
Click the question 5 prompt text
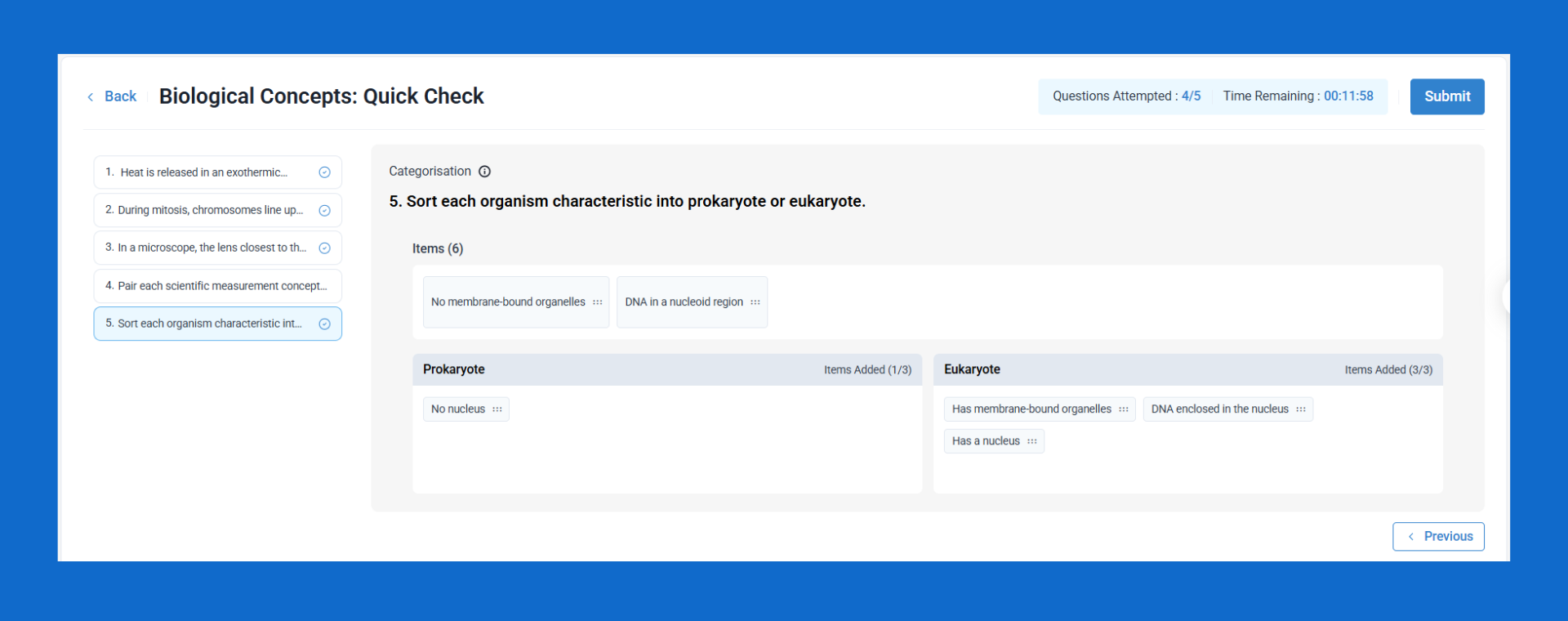coord(627,202)
